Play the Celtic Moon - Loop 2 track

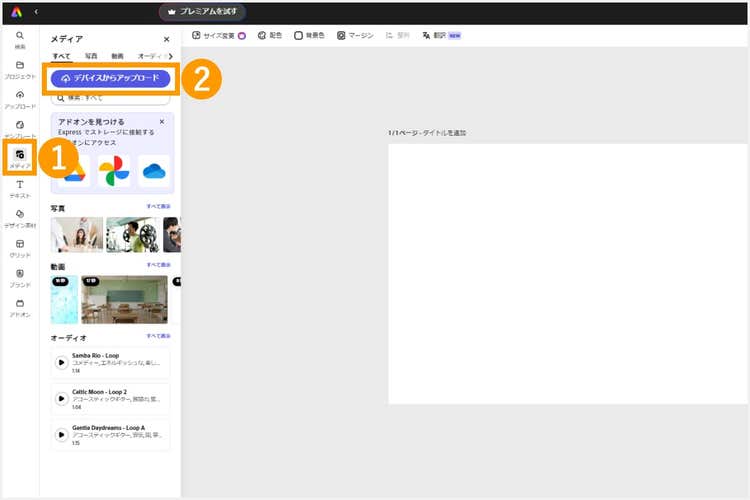(x=61, y=399)
